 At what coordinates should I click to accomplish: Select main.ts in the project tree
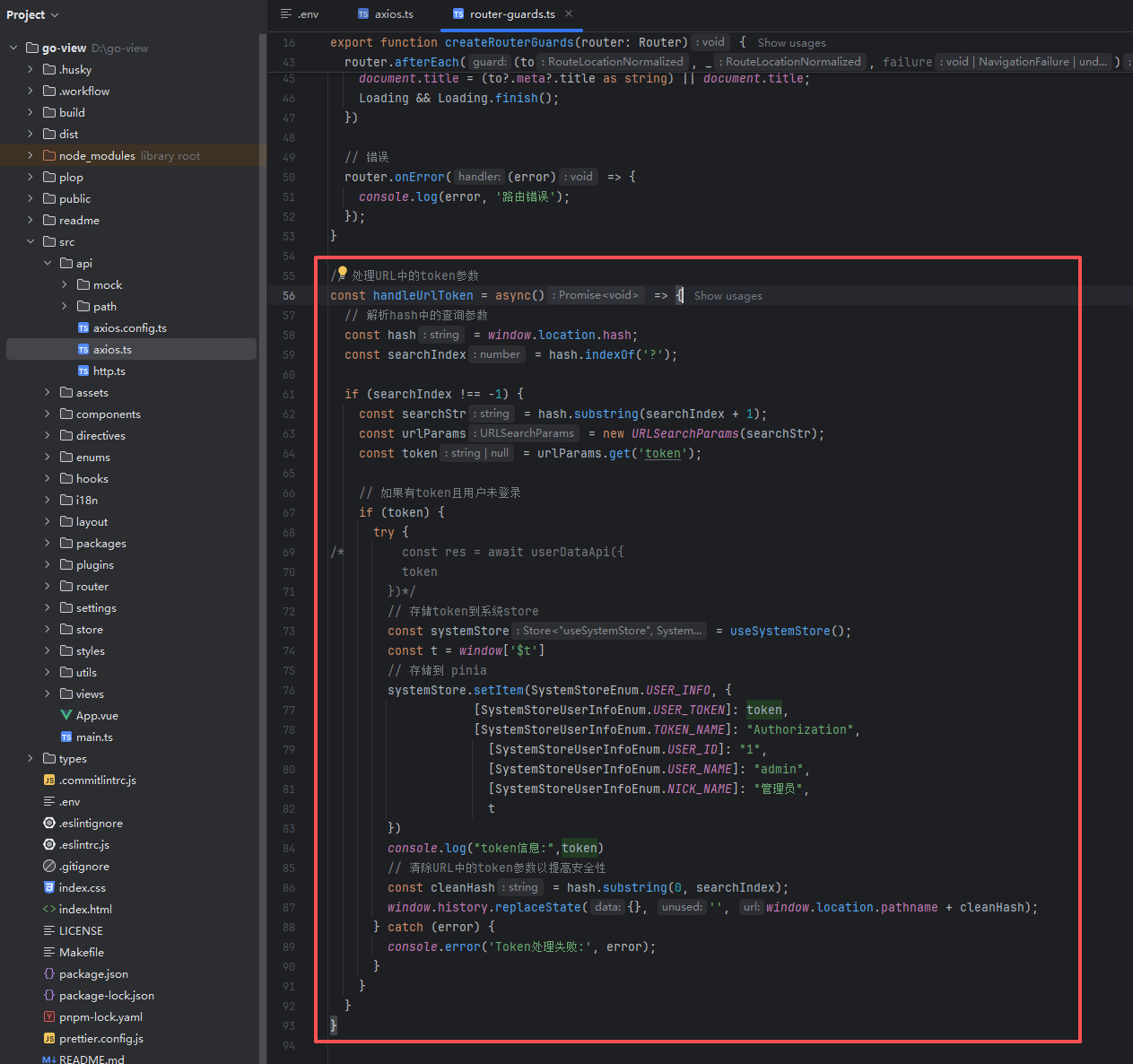tap(94, 737)
